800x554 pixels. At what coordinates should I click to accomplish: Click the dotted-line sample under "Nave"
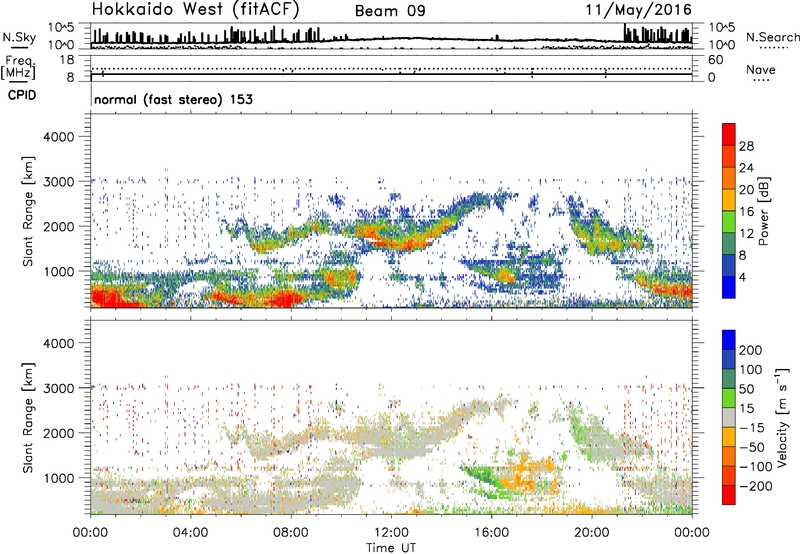pos(762,81)
